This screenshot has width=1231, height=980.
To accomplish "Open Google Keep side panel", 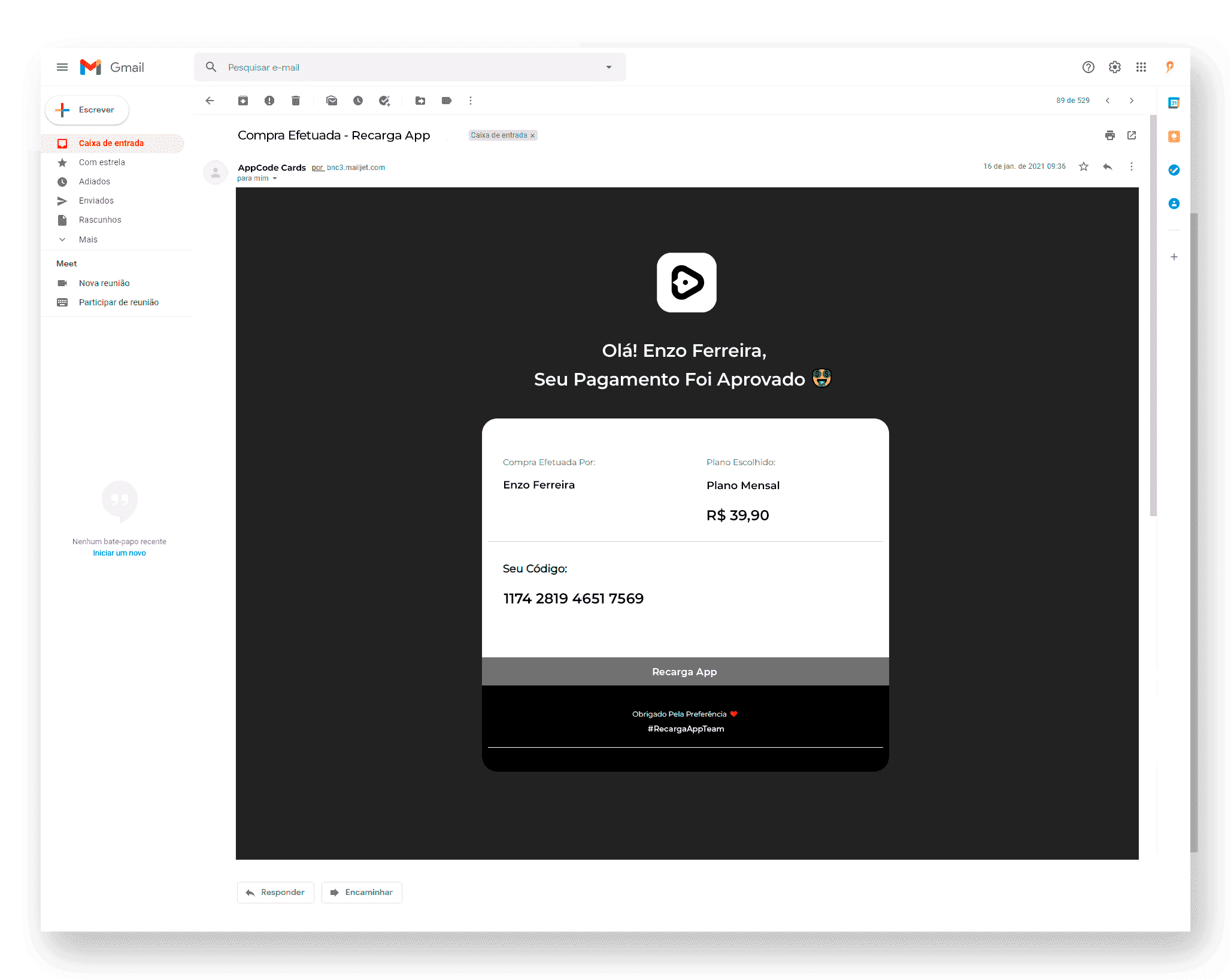I will [x=1174, y=136].
